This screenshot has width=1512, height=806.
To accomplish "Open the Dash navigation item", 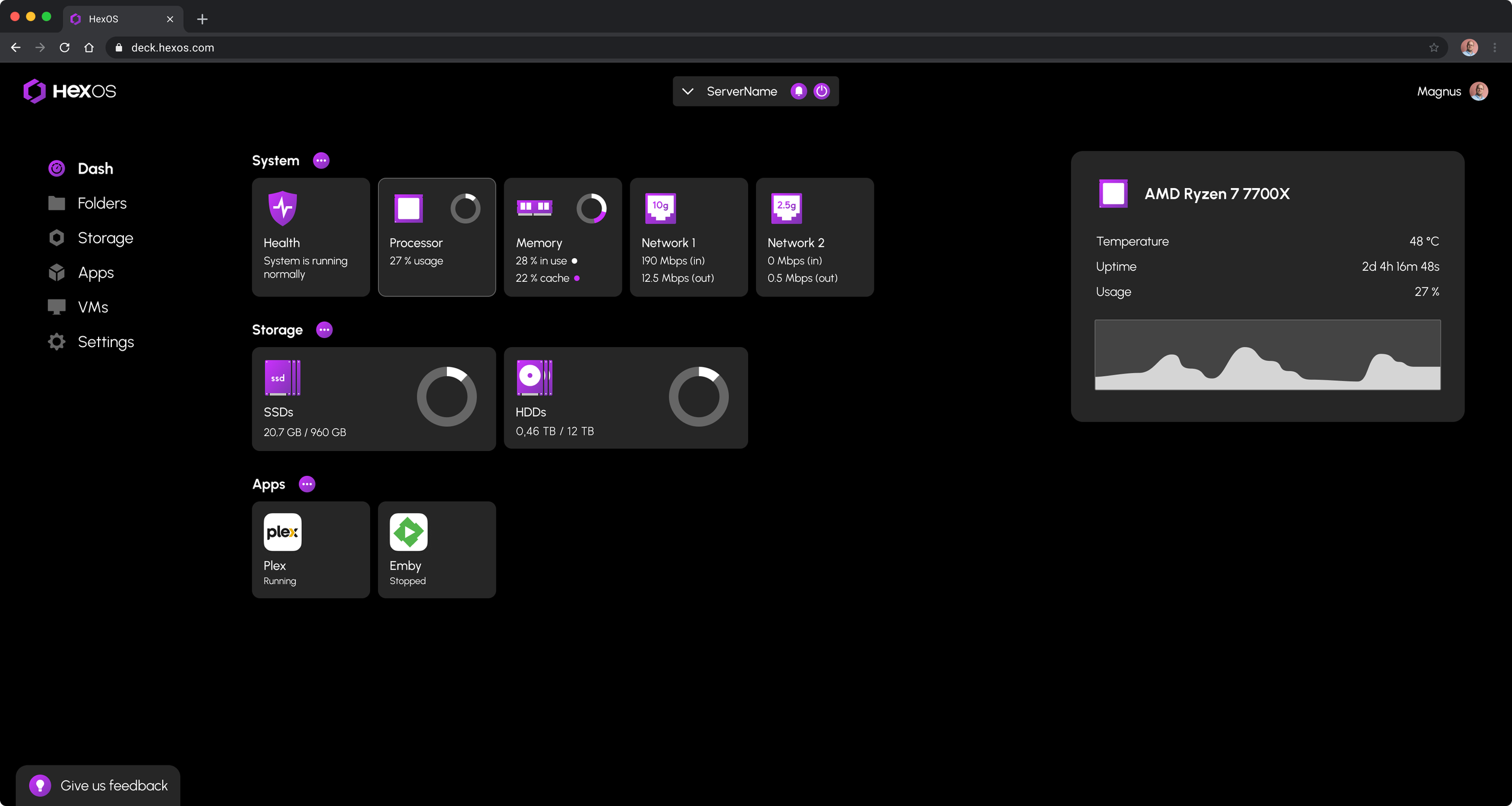I will pyautogui.click(x=95, y=168).
